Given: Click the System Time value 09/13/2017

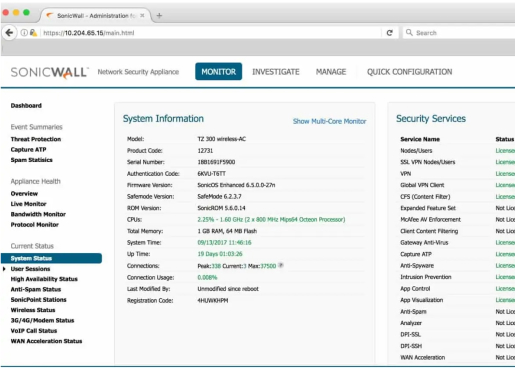Looking at the screenshot, I should point(224,243).
